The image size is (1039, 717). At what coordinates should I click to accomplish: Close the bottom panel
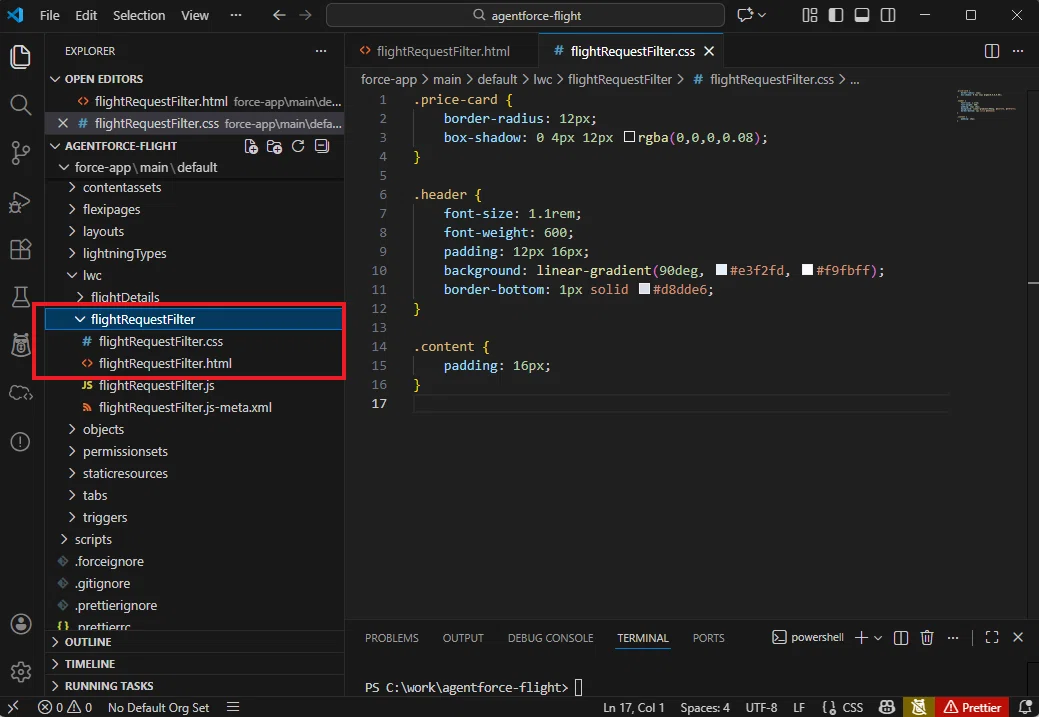click(1018, 637)
